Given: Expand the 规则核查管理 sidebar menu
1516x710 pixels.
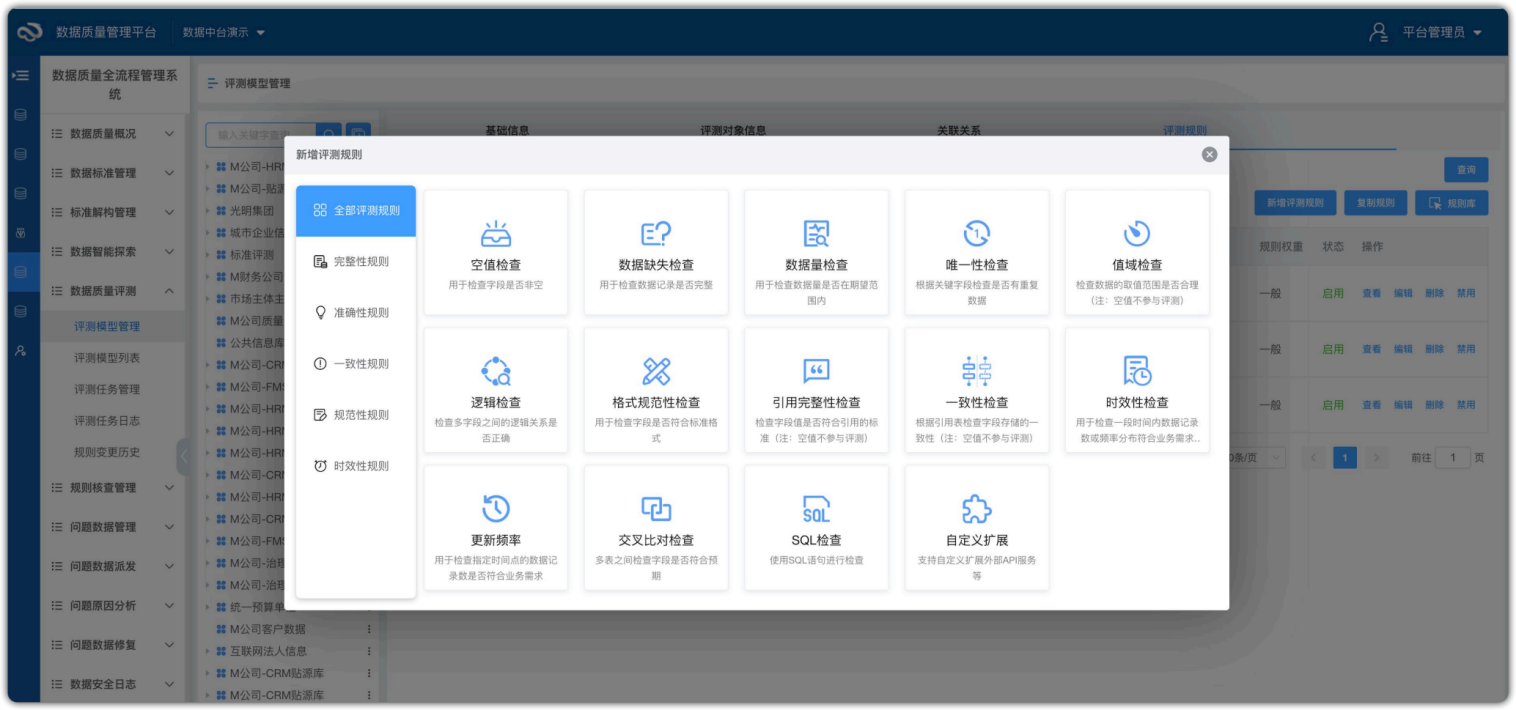Looking at the screenshot, I should [113, 488].
